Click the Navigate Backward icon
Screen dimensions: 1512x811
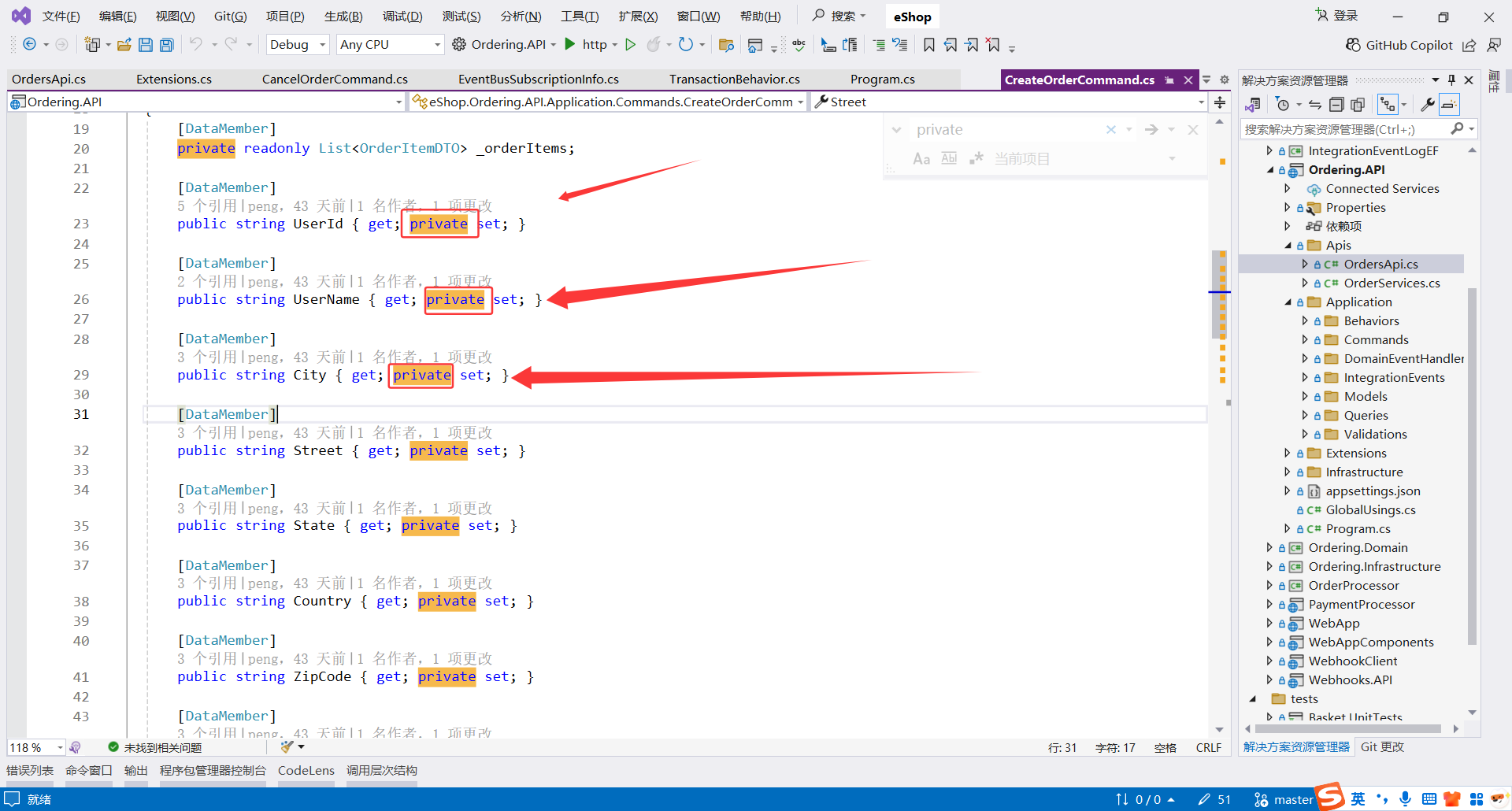29,44
